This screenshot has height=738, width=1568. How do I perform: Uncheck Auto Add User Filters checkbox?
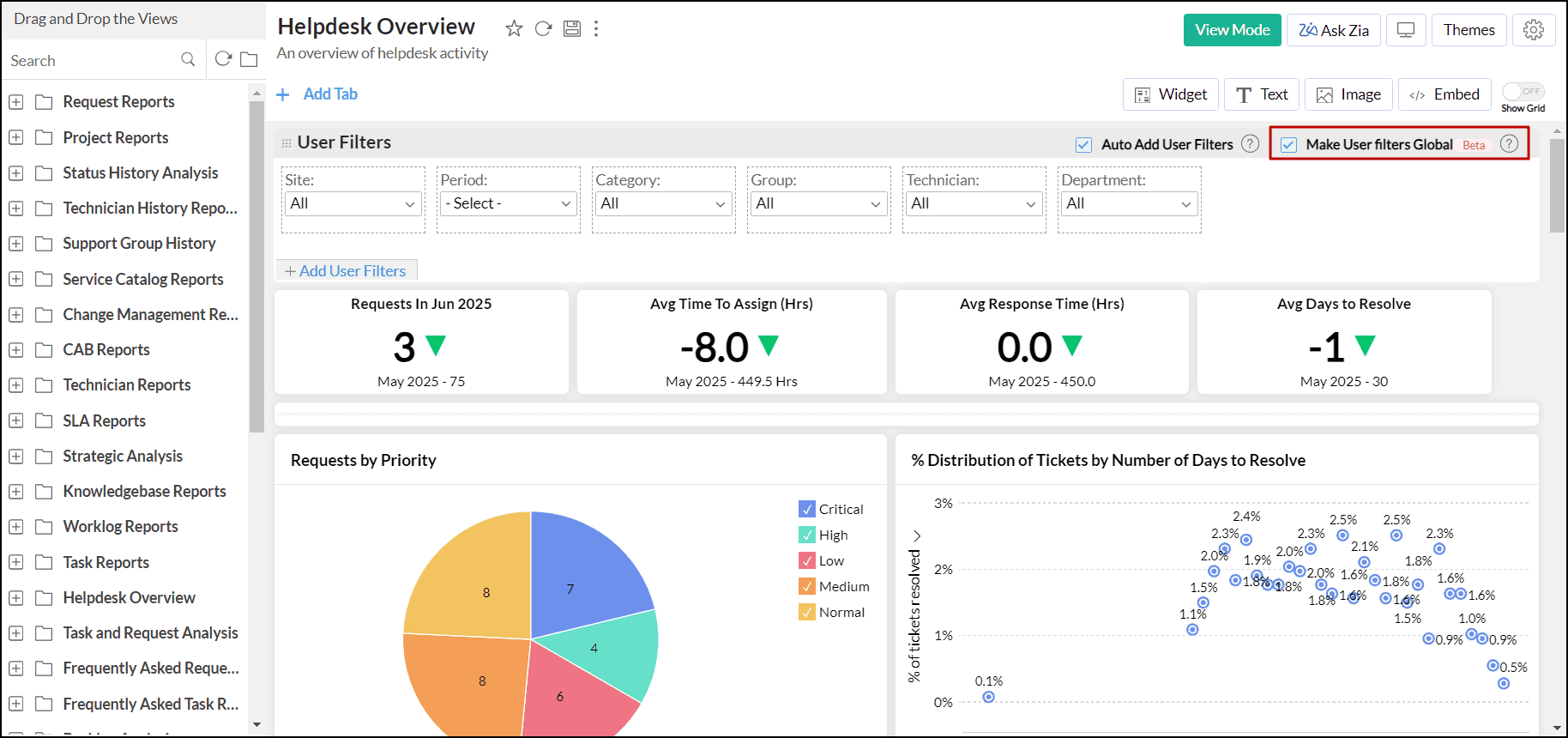tap(1084, 145)
